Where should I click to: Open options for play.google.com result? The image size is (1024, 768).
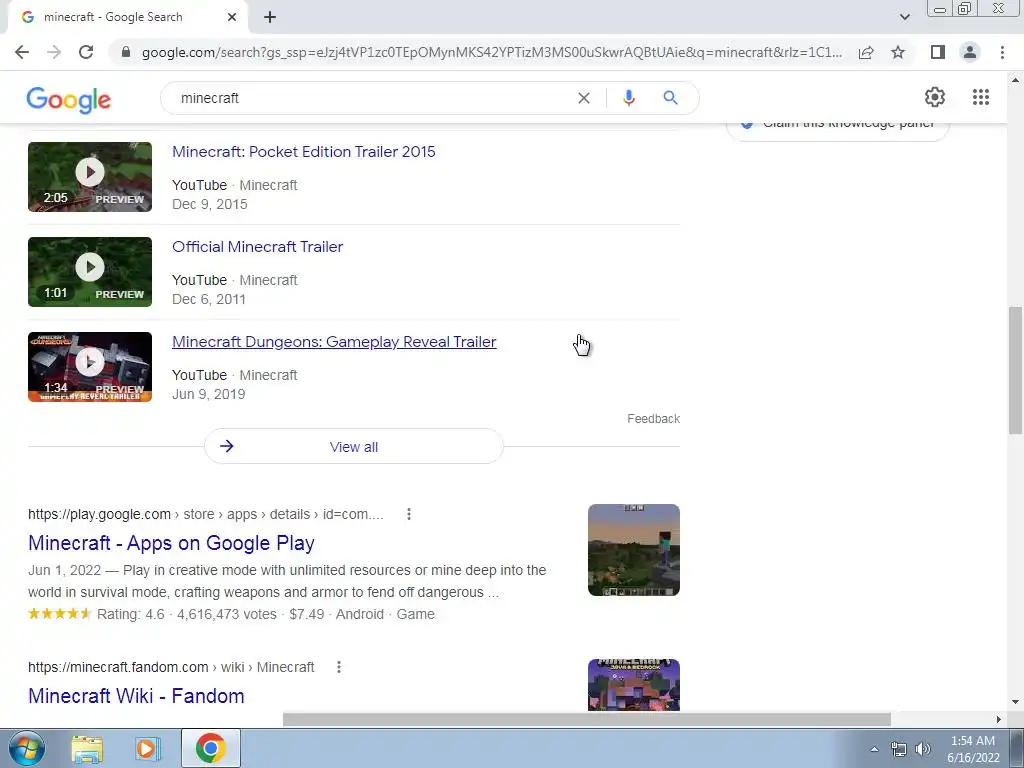(409, 514)
